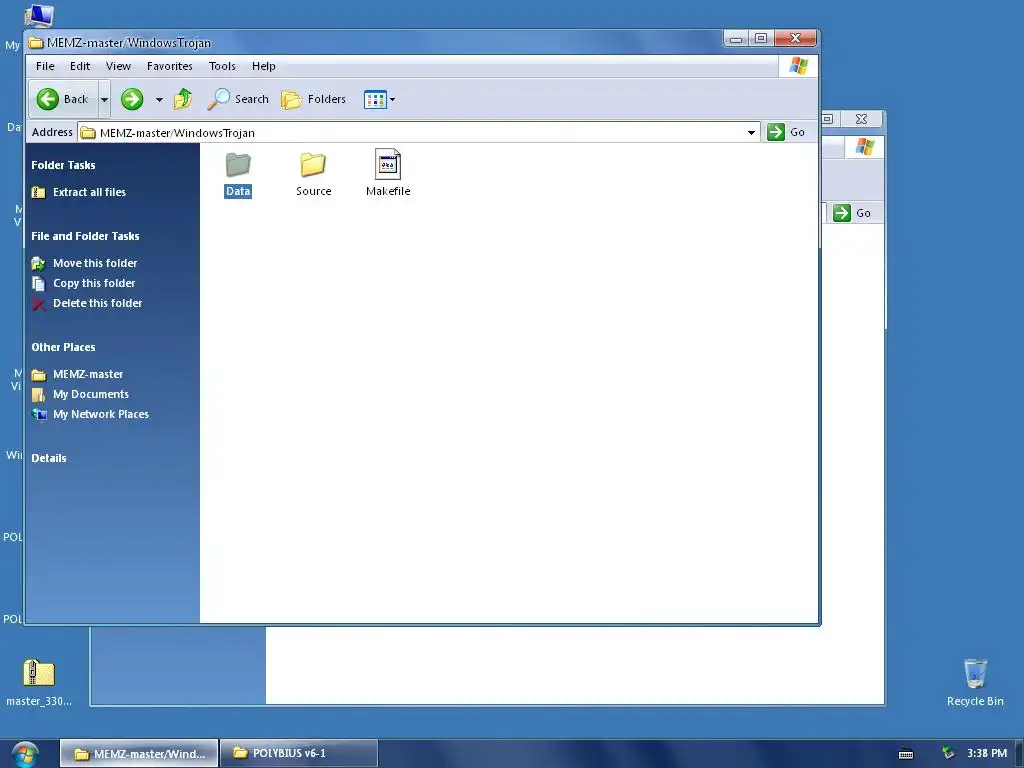Switch to POLYBIUS v6-1 taskbar button

click(x=298, y=754)
